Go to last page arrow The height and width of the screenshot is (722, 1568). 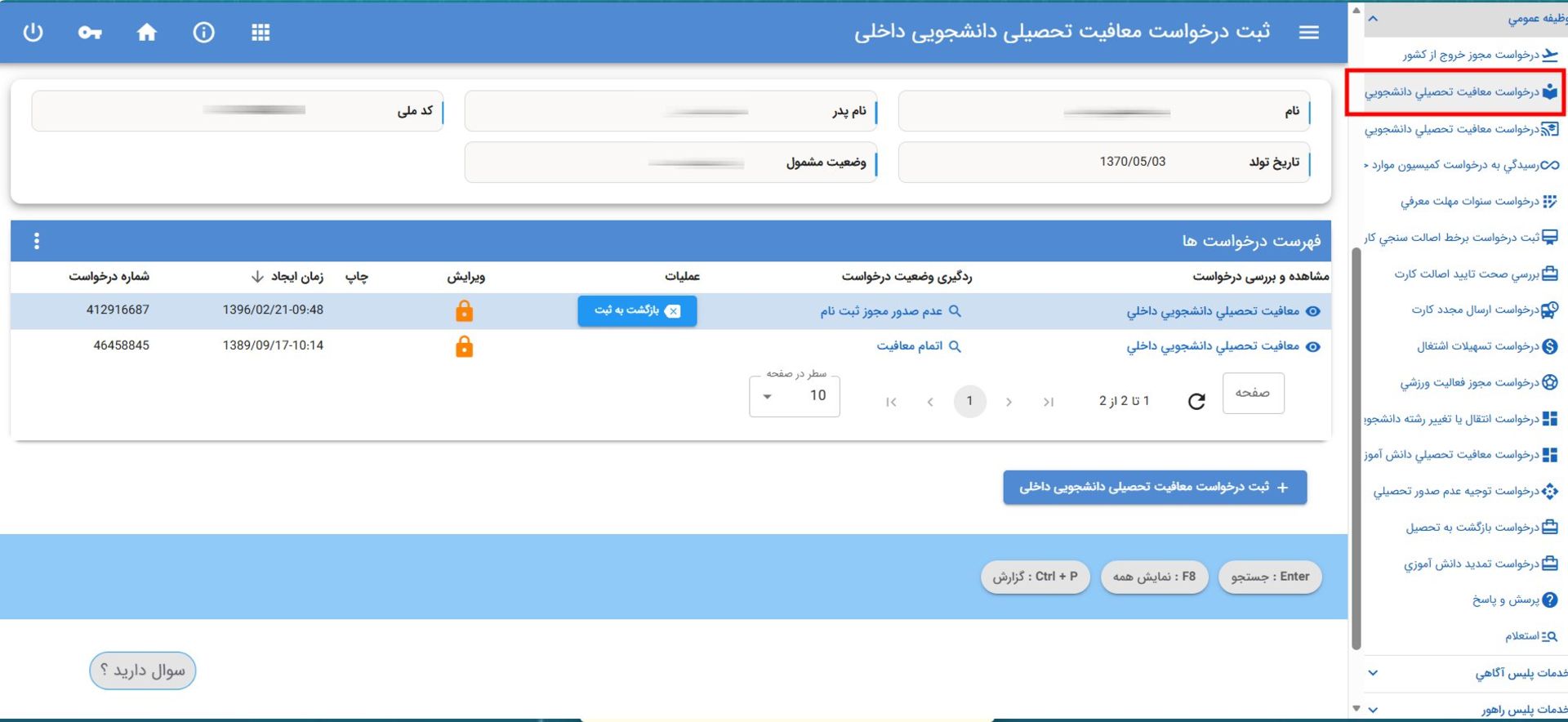pos(1049,402)
